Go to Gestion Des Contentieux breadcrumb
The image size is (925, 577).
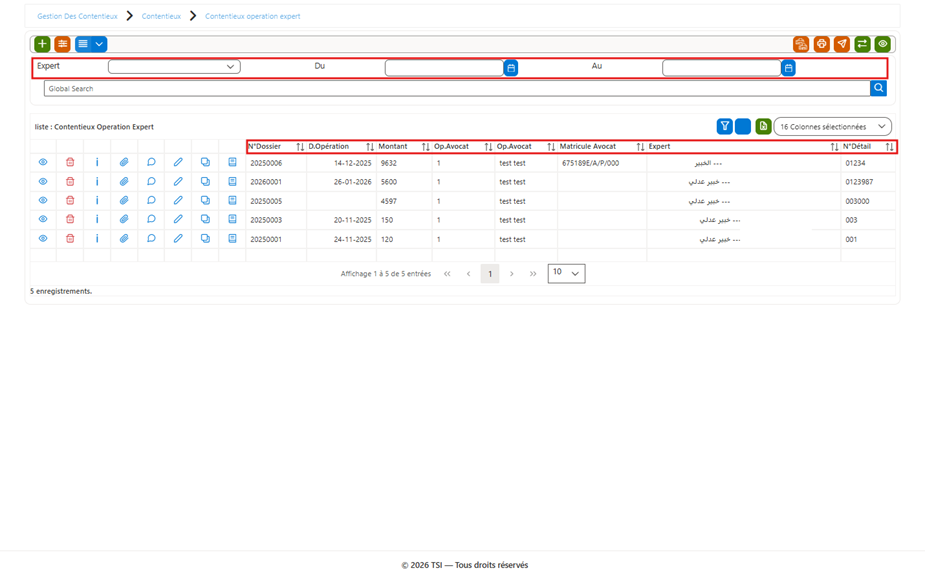77,16
